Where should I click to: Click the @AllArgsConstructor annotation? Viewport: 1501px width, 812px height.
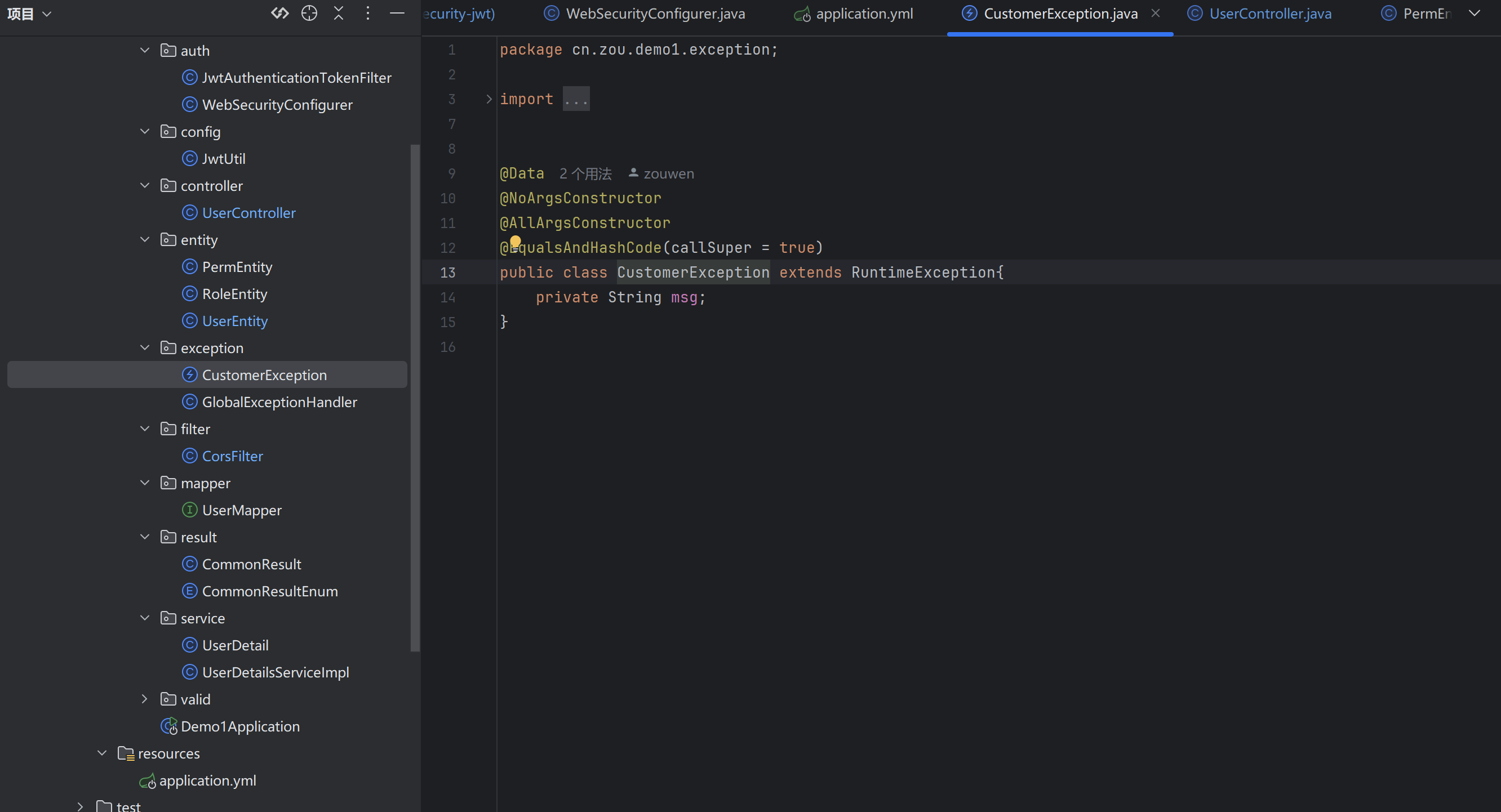click(585, 223)
